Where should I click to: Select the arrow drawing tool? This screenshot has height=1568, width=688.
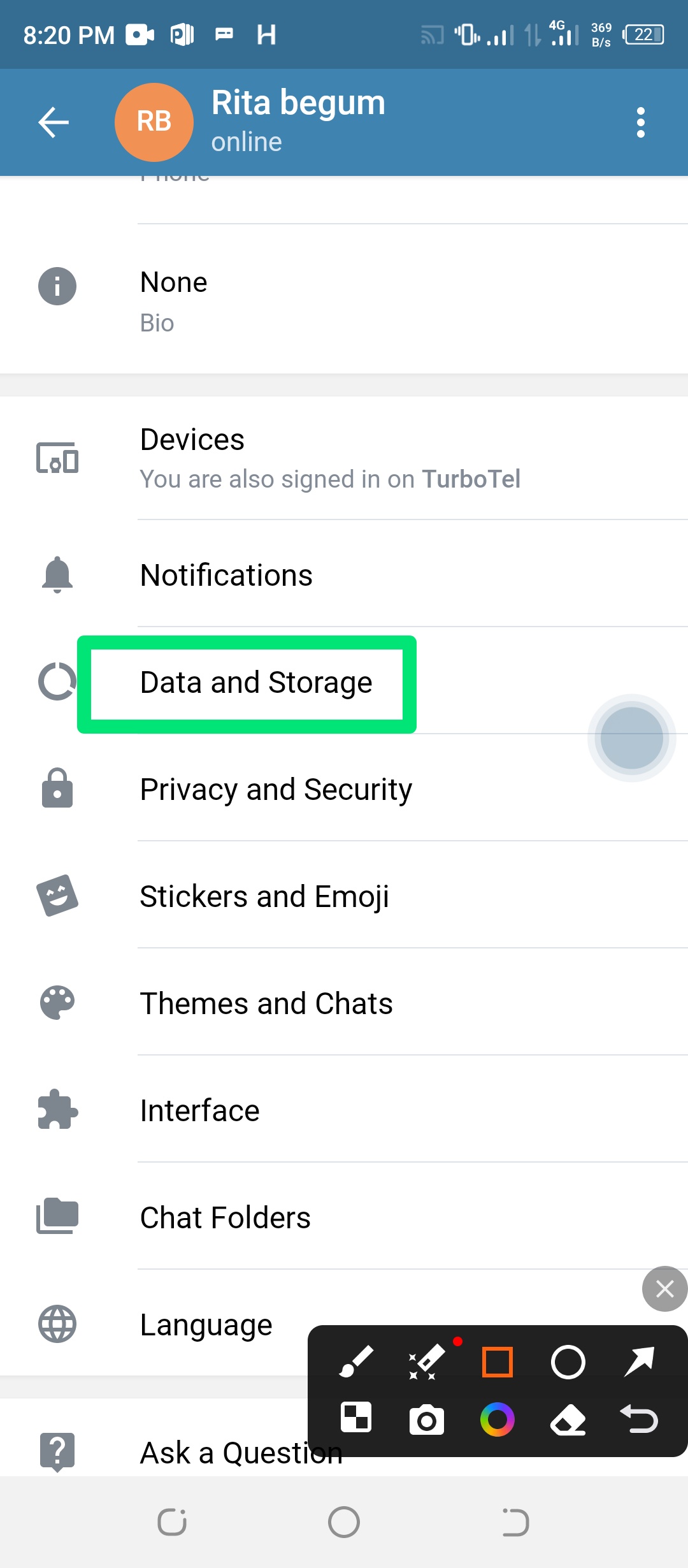pyautogui.click(x=639, y=1361)
